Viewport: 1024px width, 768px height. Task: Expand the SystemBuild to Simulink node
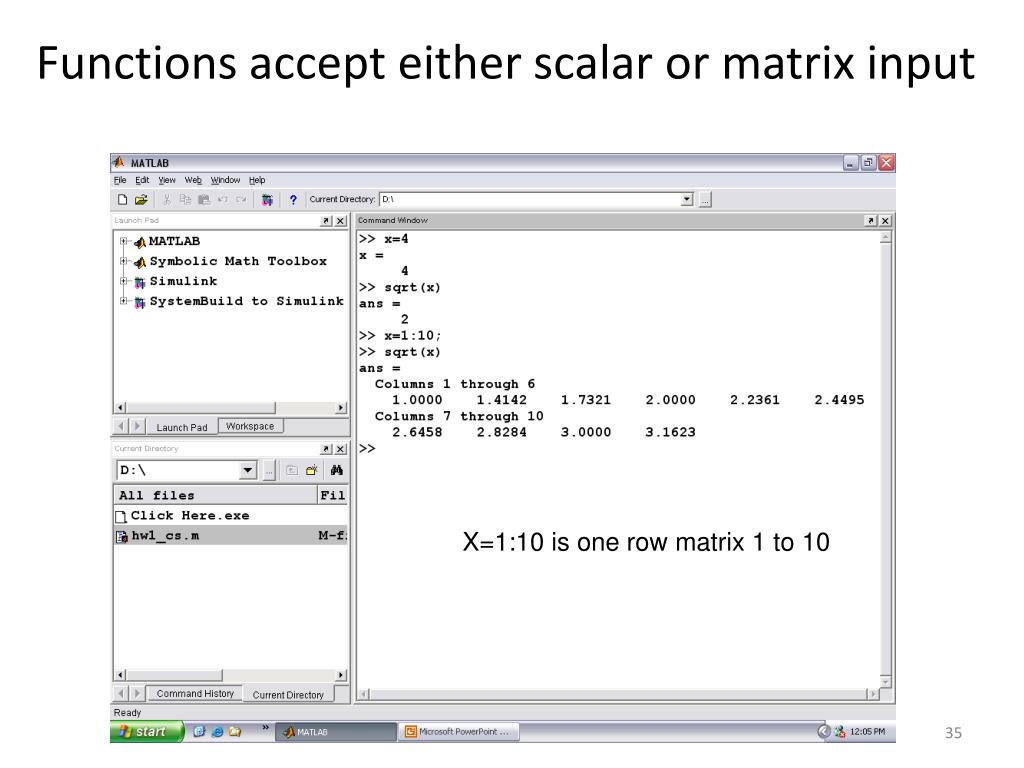click(123, 301)
